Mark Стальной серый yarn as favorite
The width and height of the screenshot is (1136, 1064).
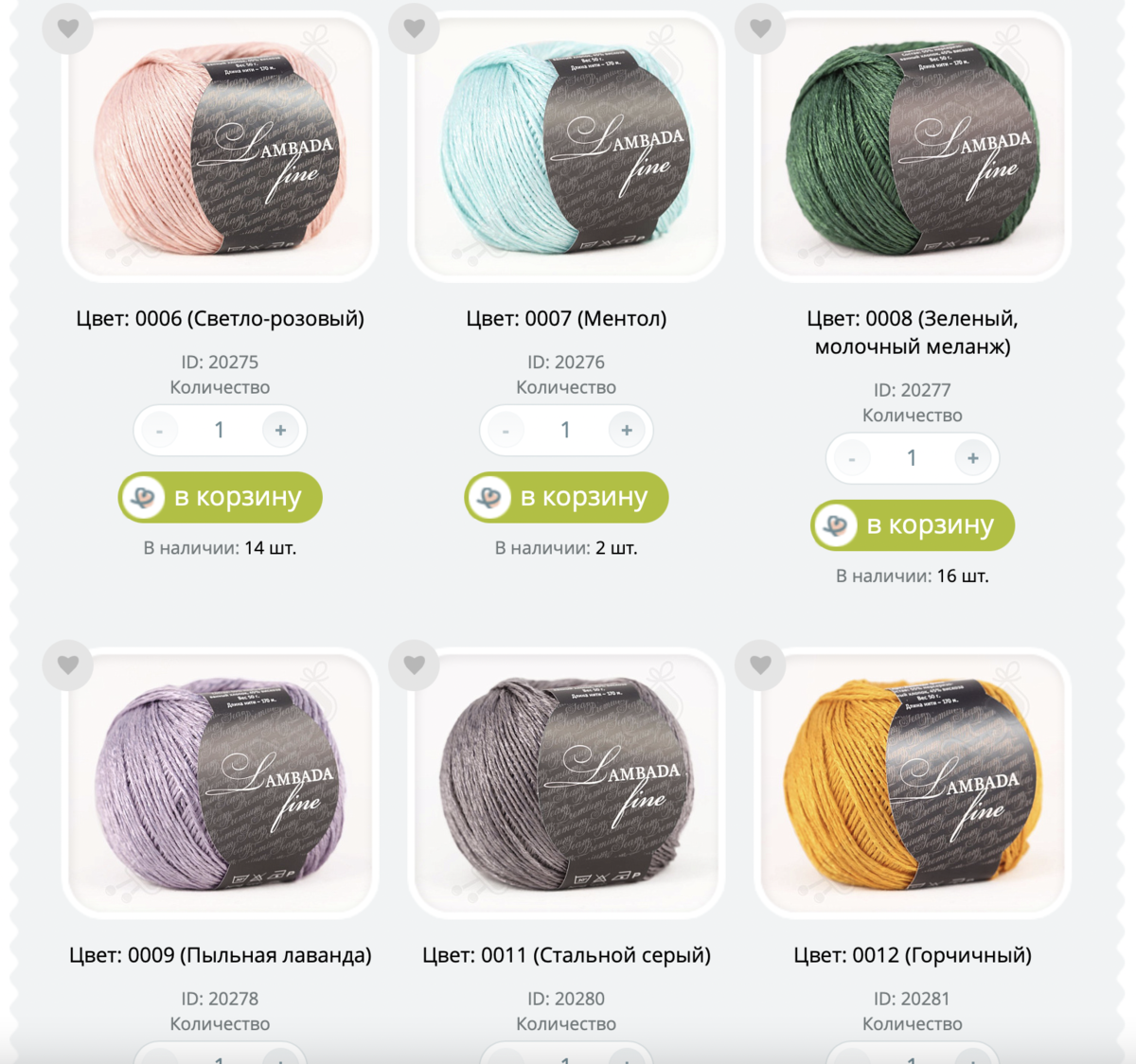click(x=415, y=665)
